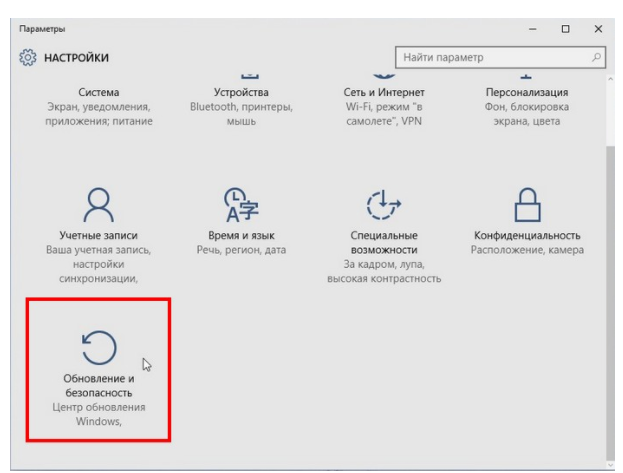Click the scrollbar down arrow
This screenshot has height=473, width=623.
point(610,464)
